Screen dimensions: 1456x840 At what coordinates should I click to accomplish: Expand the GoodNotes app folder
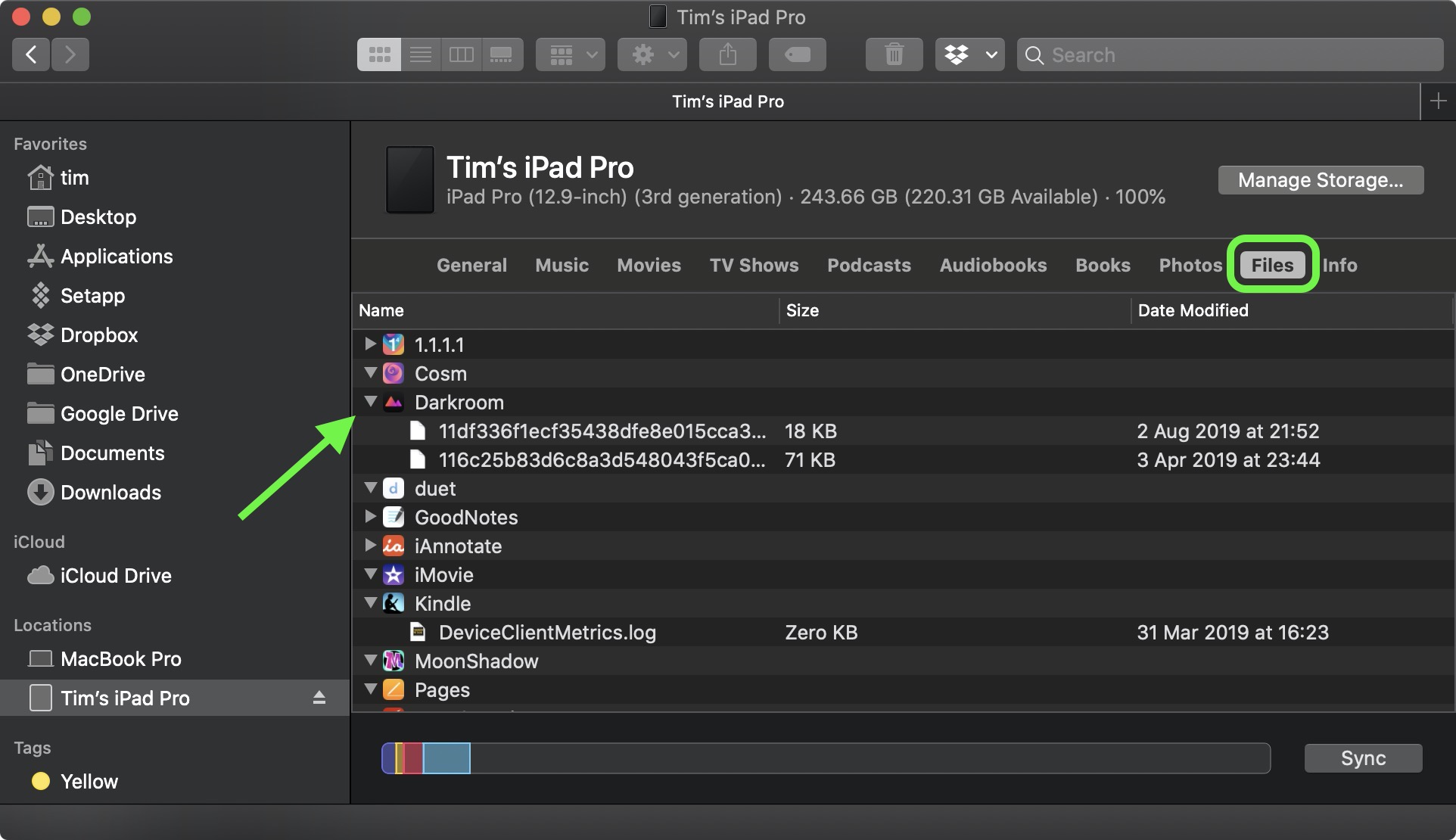[x=371, y=517]
